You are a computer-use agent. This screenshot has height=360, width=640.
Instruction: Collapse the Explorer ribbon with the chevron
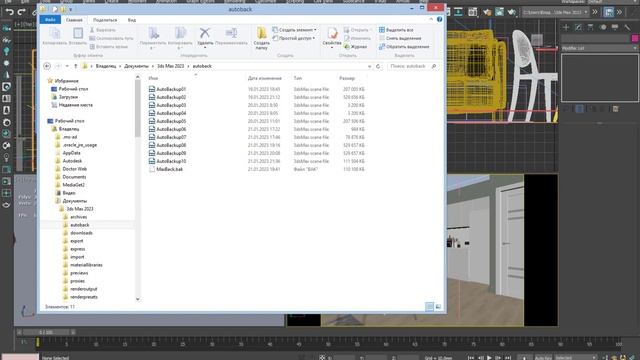pyautogui.click(x=431, y=19)
